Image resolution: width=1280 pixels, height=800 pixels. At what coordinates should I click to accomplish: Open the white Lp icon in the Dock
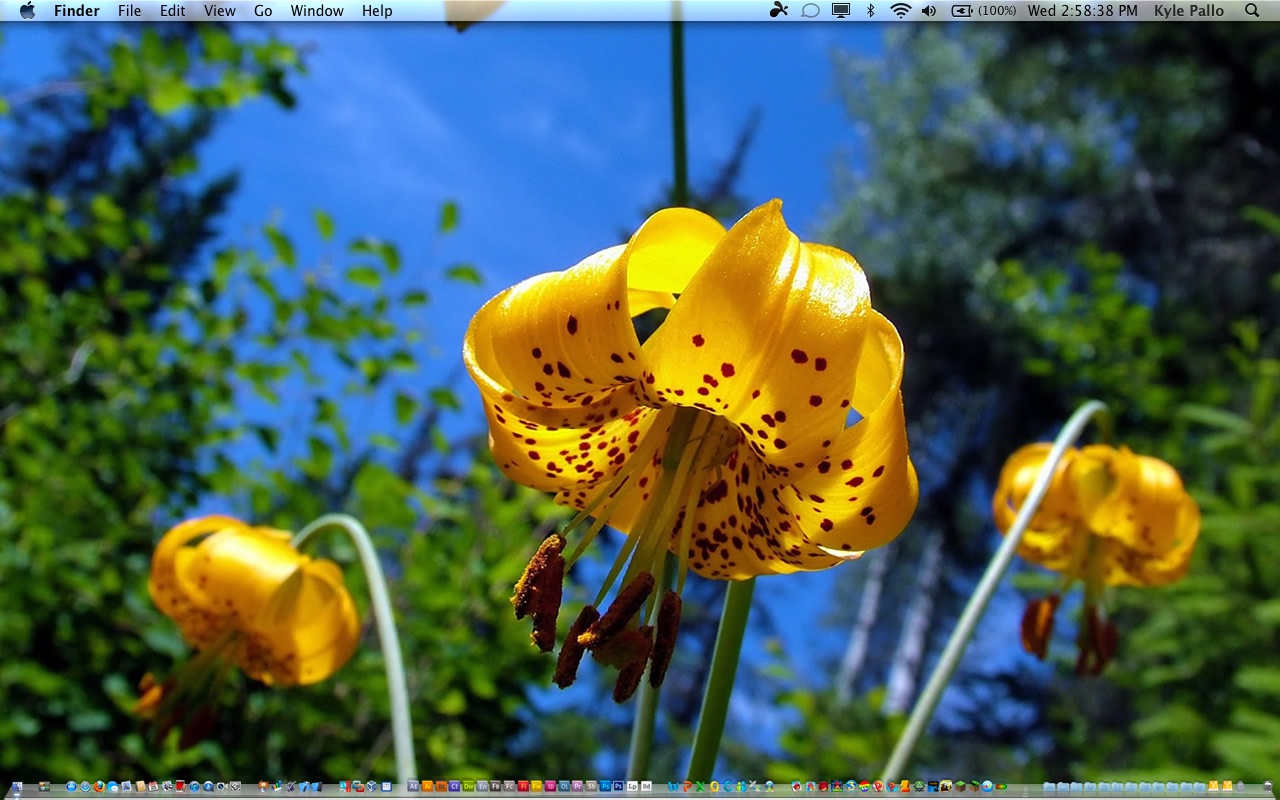632,786
